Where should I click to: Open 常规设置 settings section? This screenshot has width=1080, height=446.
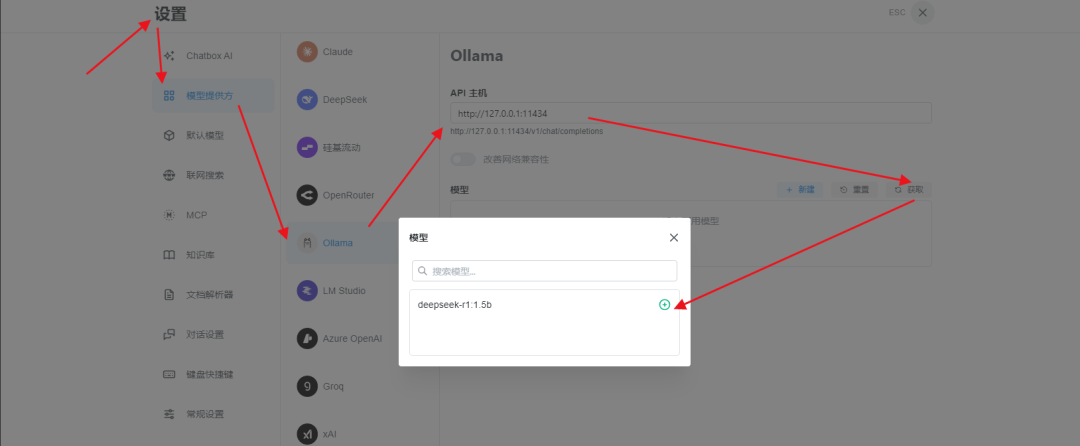pos(213,414)
